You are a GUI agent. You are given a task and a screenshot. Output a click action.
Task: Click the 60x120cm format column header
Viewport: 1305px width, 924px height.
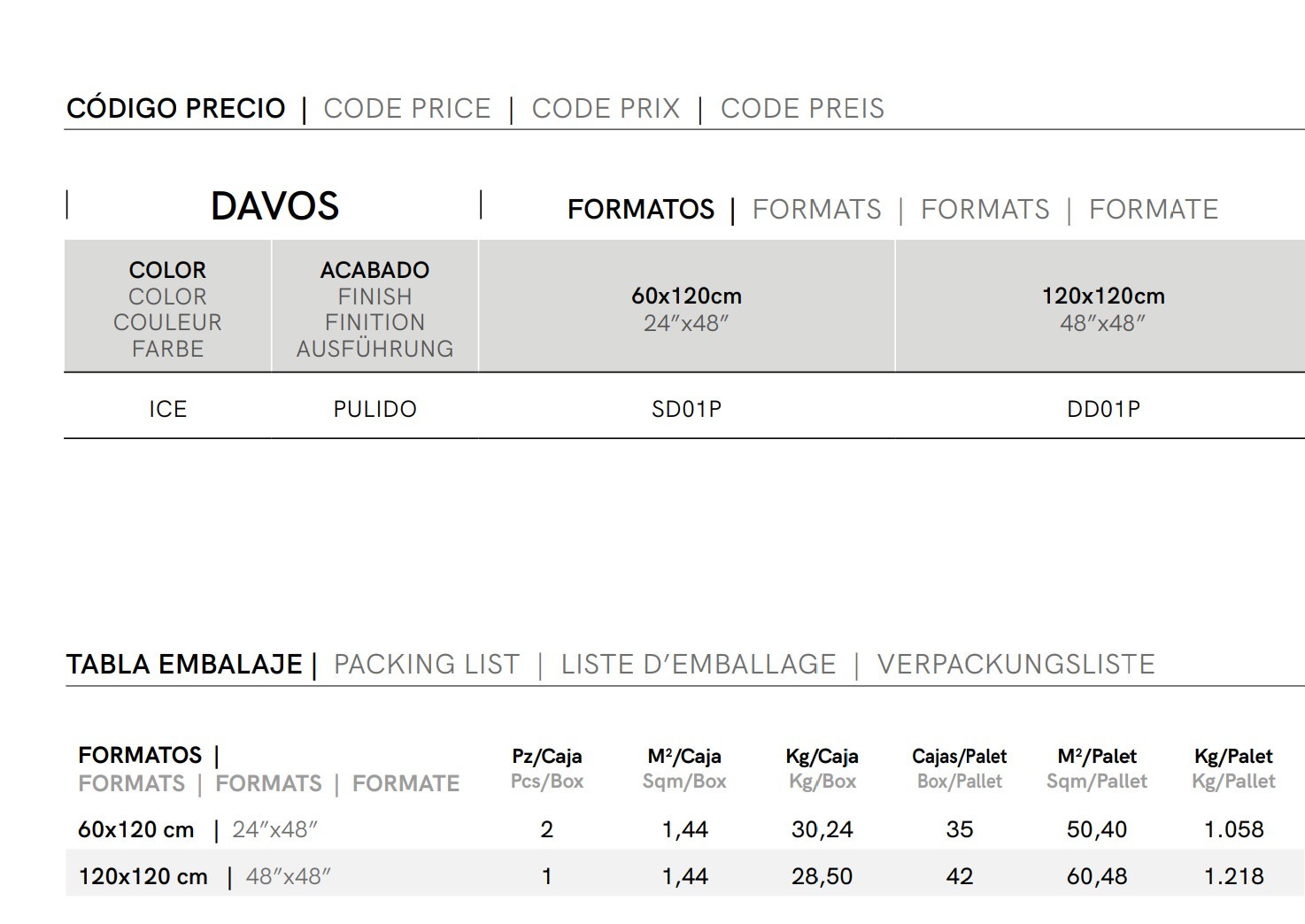686,296
